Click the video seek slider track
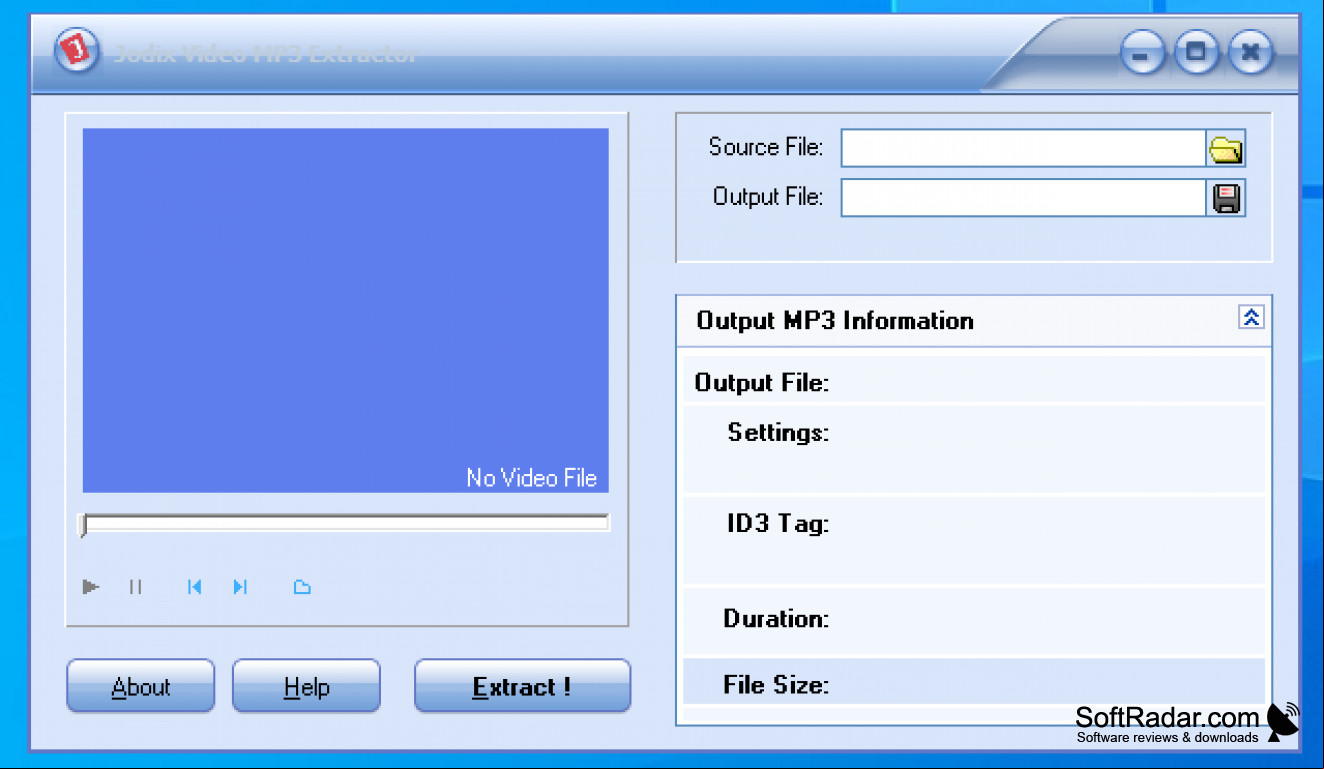This screenshot has width=1324, height=769. 345,522
